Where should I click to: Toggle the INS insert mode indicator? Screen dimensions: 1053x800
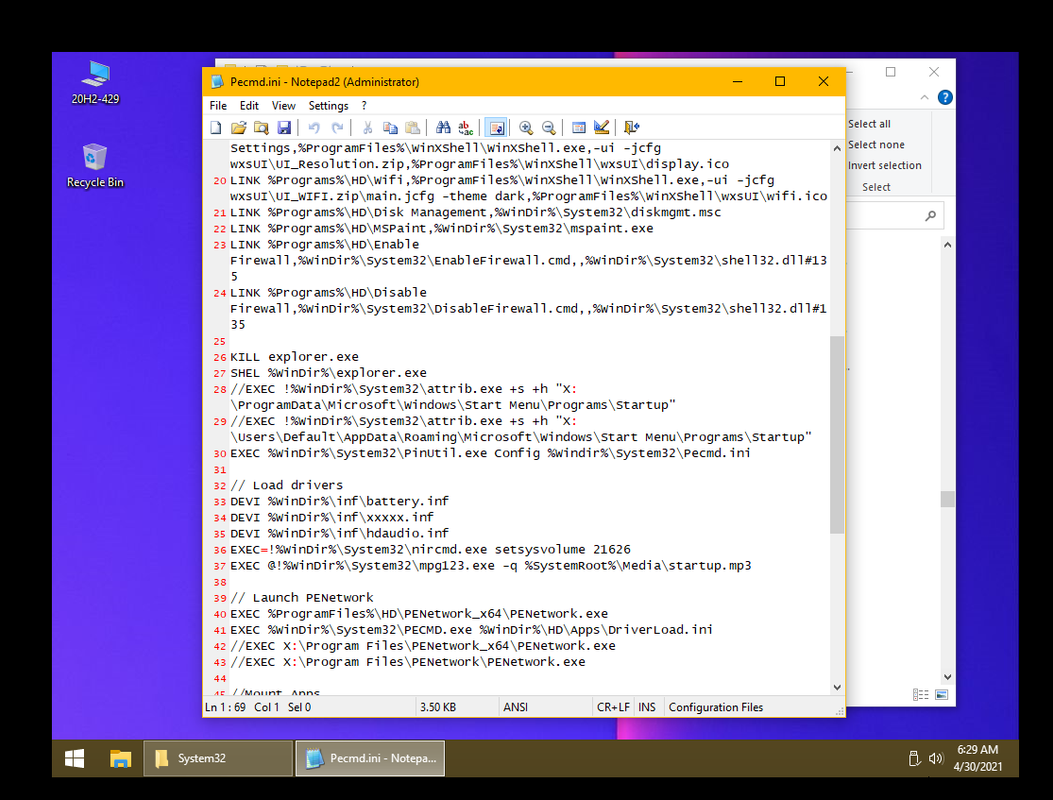click(x=647, y=707)
